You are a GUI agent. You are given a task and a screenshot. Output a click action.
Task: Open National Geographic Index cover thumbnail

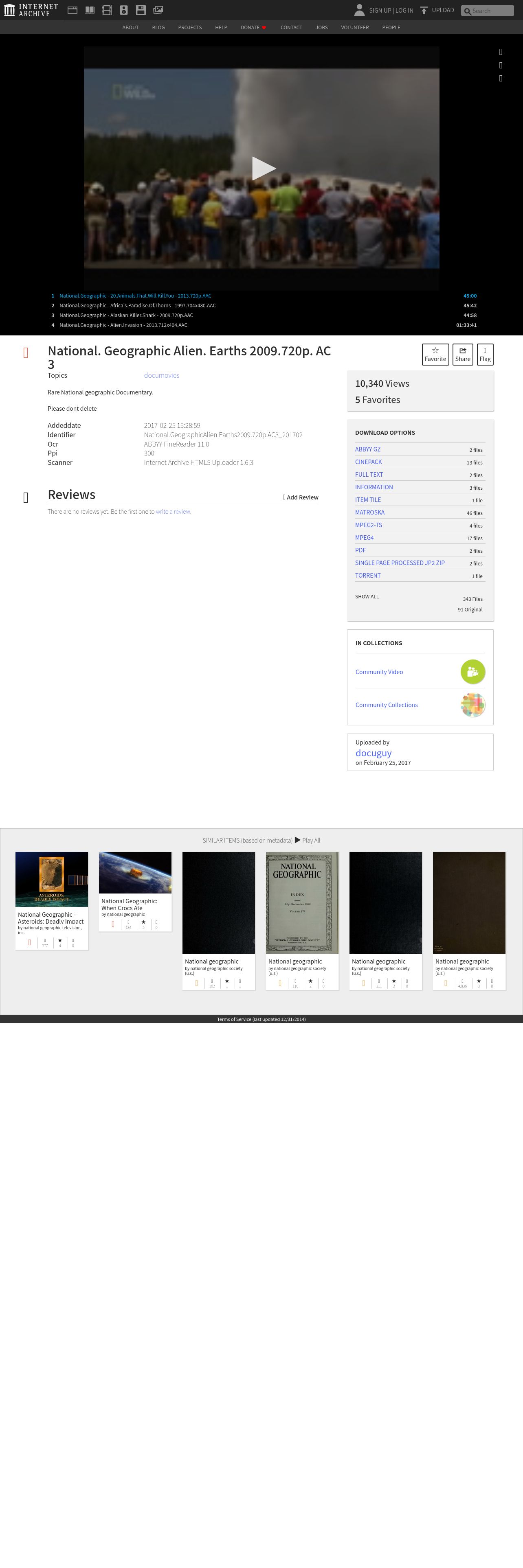coord(302,903)
